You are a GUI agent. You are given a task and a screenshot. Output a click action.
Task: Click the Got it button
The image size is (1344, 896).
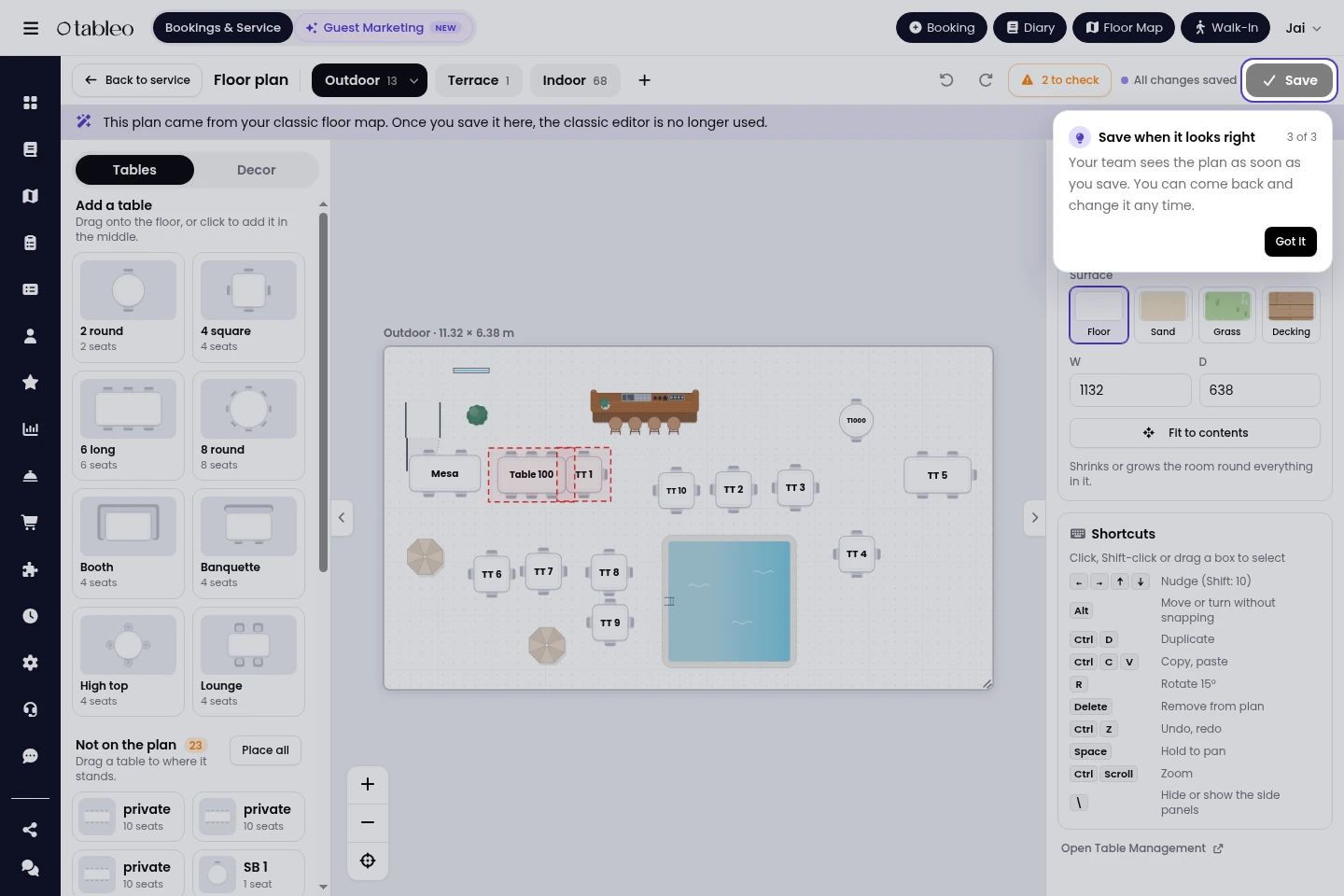point(1291,242)
